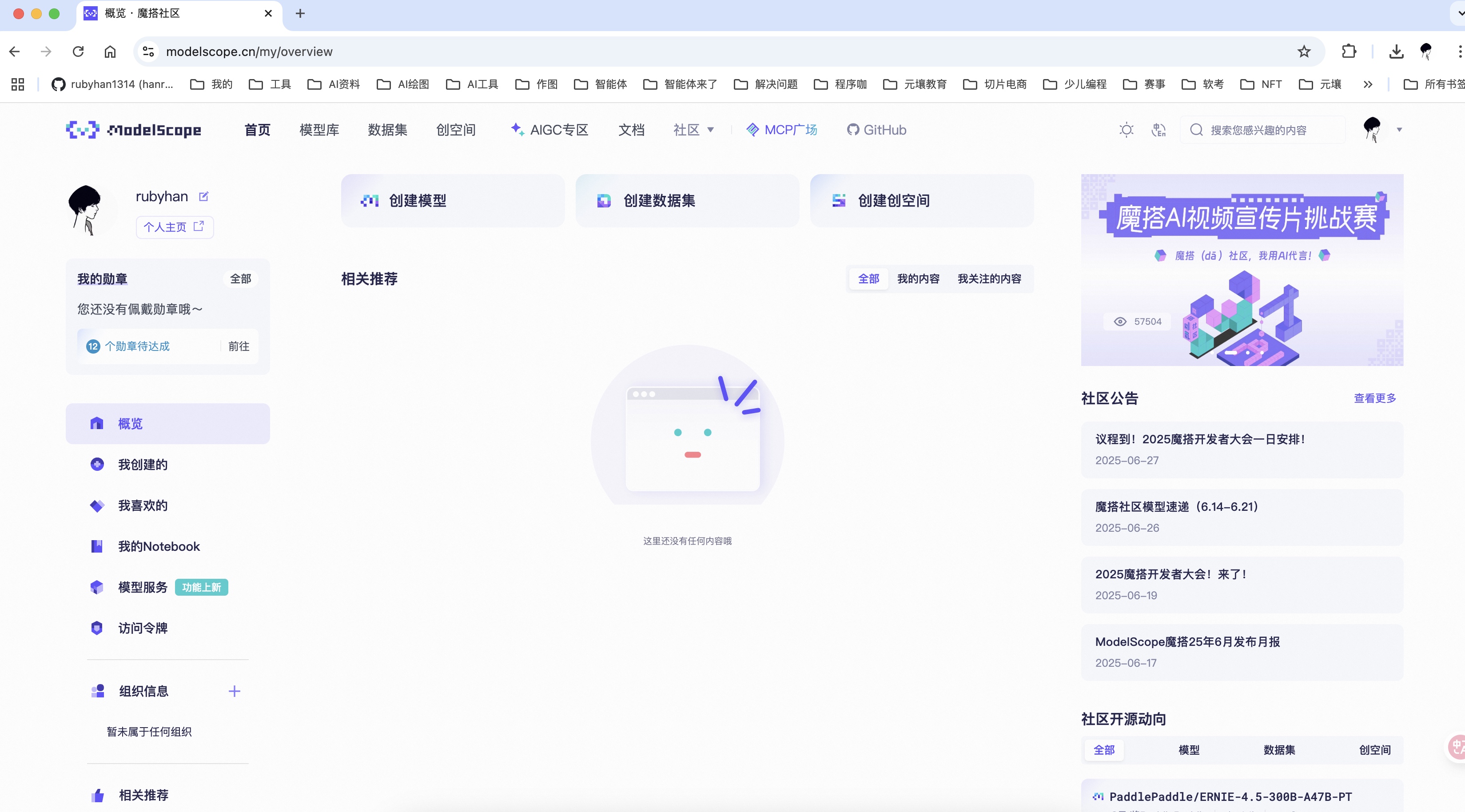Screen dimensions: 1465x812
Task: Click the 12 个勋章待达成 link
Action: click(128, 346)
